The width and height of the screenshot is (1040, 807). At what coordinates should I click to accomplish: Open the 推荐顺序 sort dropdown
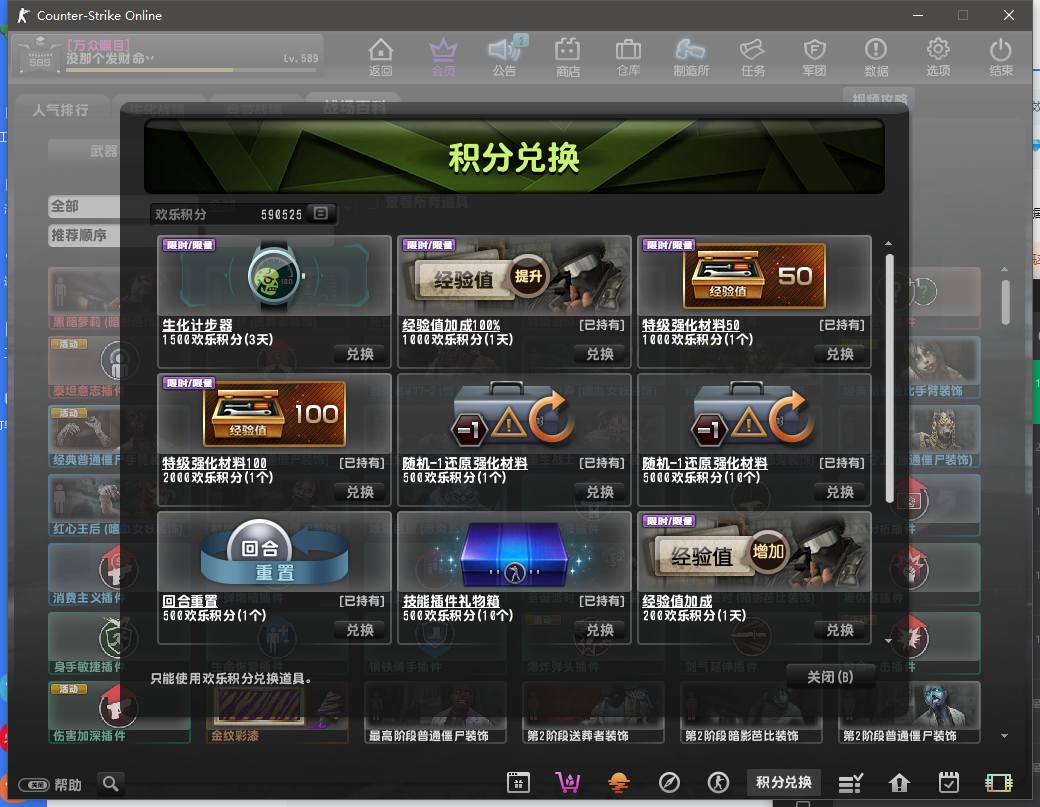(85, 235)
